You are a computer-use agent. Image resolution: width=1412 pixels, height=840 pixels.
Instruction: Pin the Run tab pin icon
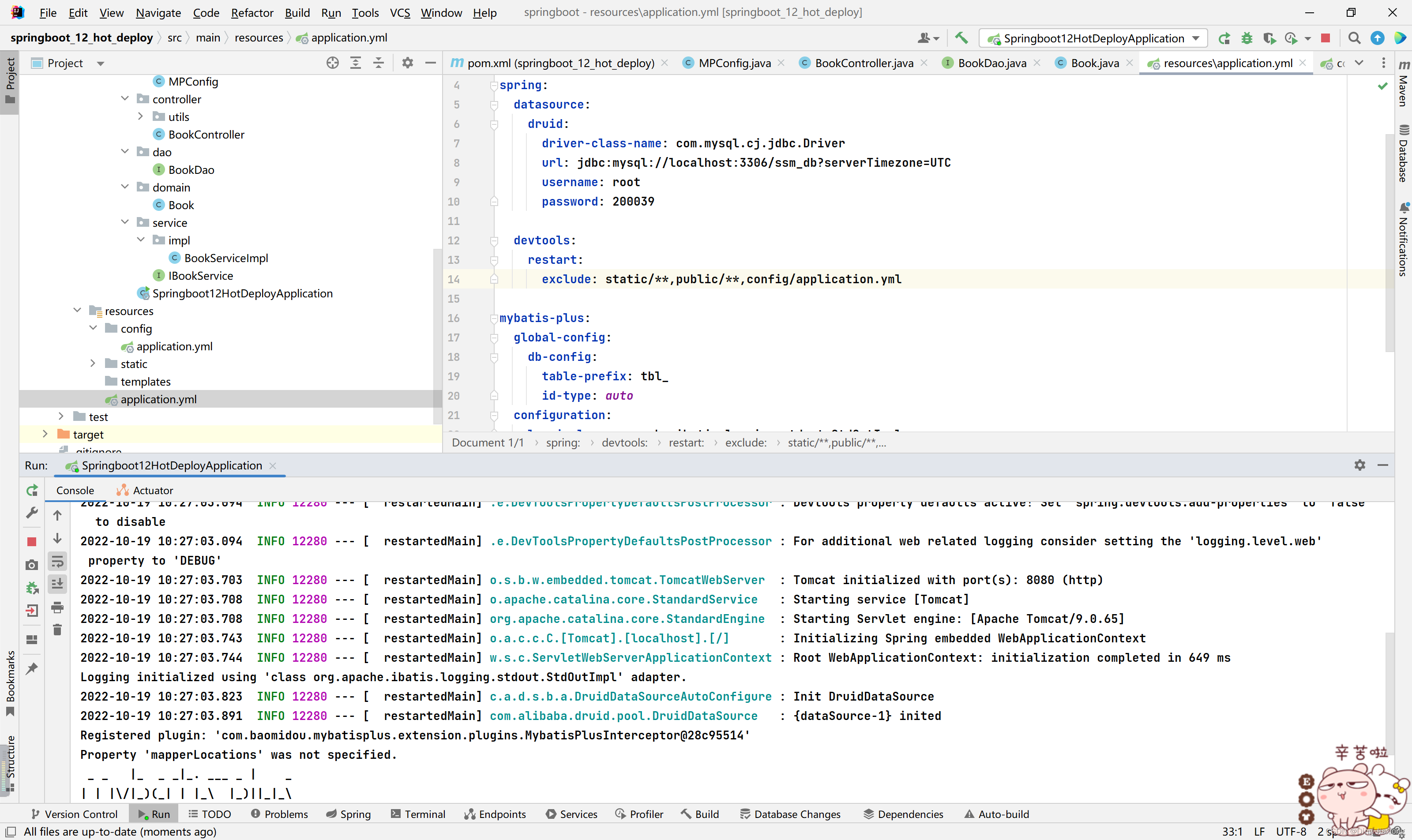tap(32, 668)
